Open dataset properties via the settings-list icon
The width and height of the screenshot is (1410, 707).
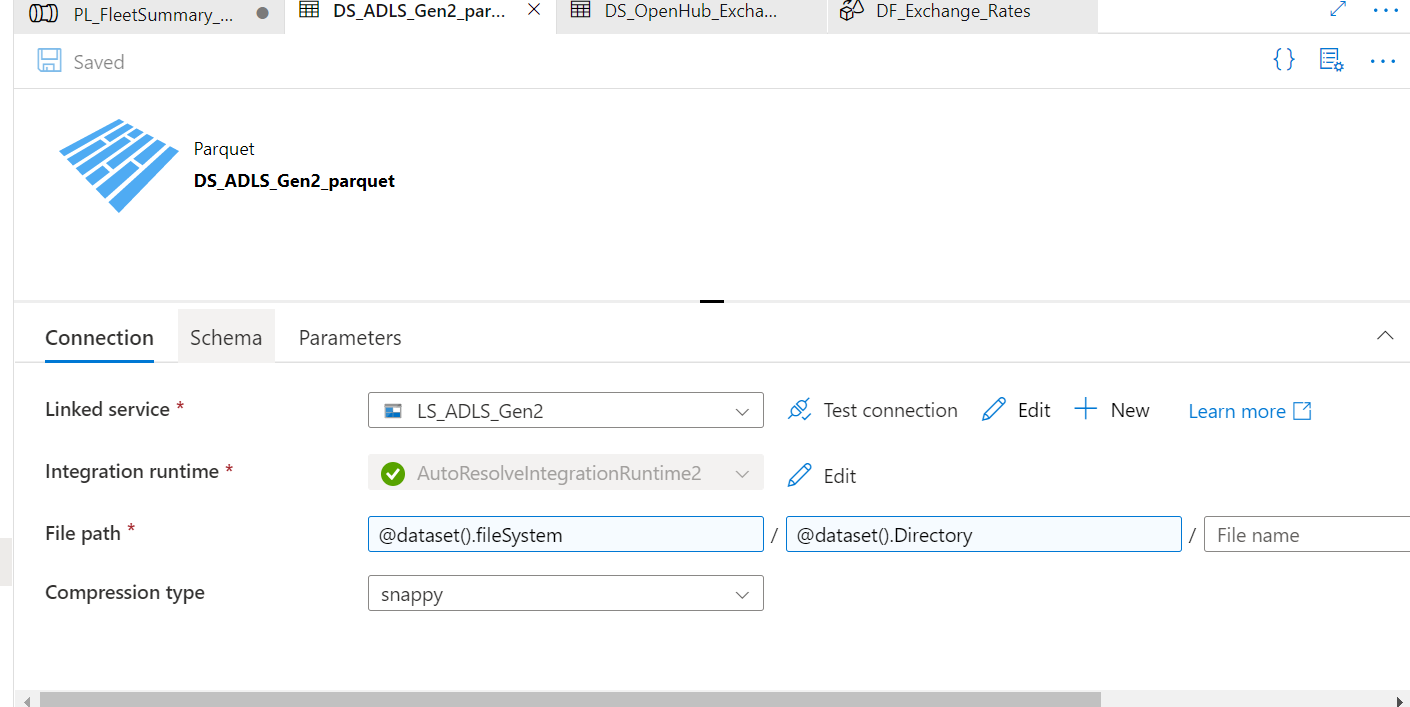(x=1331, y=60)
